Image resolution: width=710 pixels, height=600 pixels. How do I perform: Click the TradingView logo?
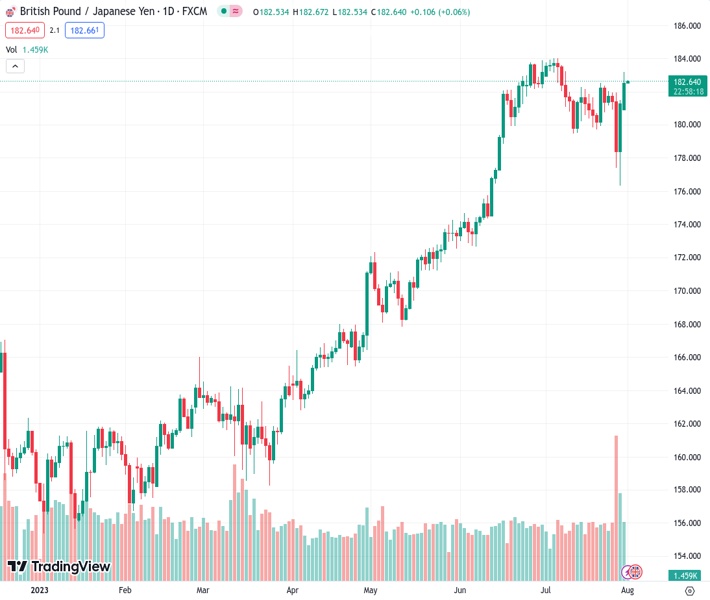tap(58, 567)
